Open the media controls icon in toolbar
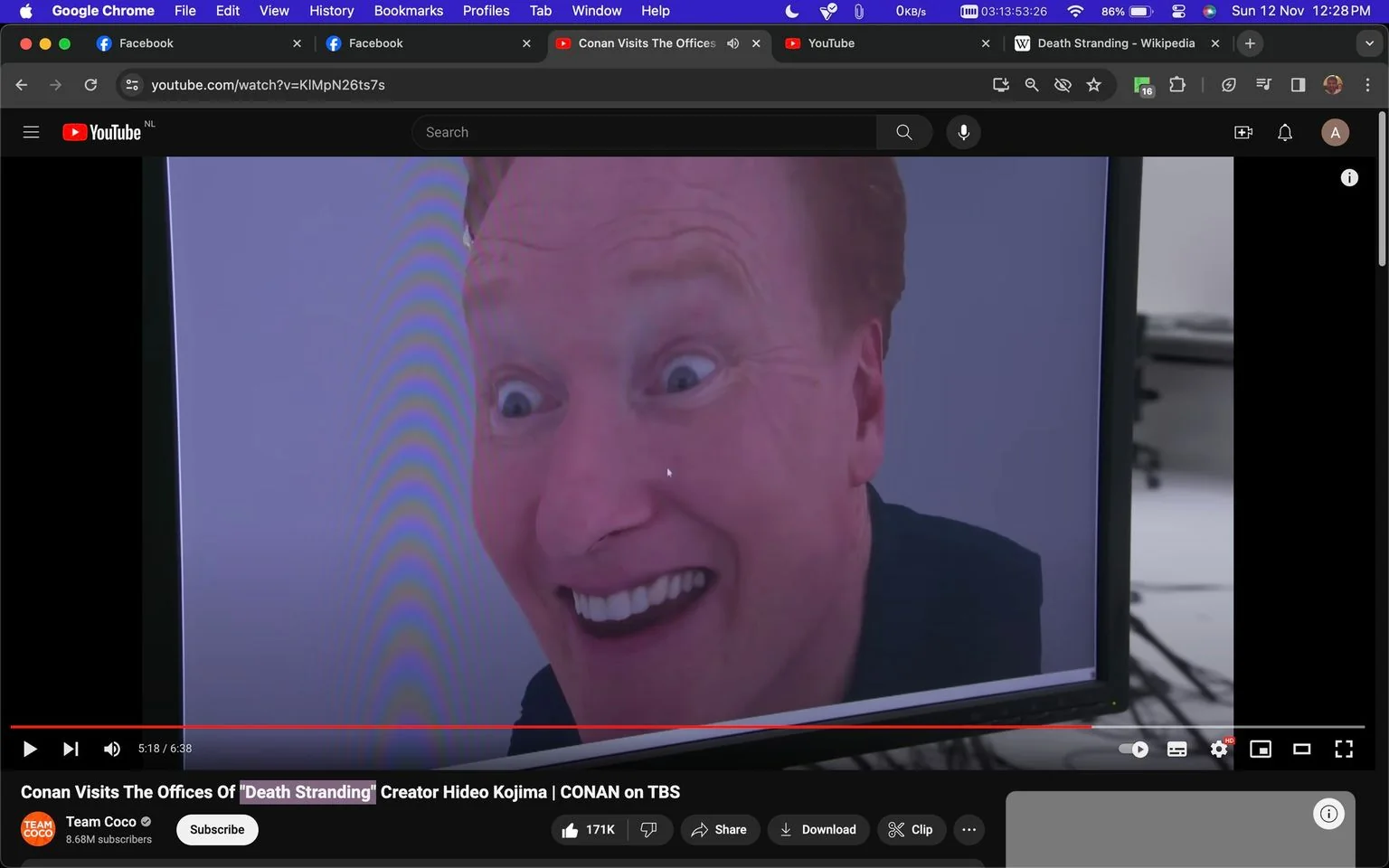 coord(1263,85)
